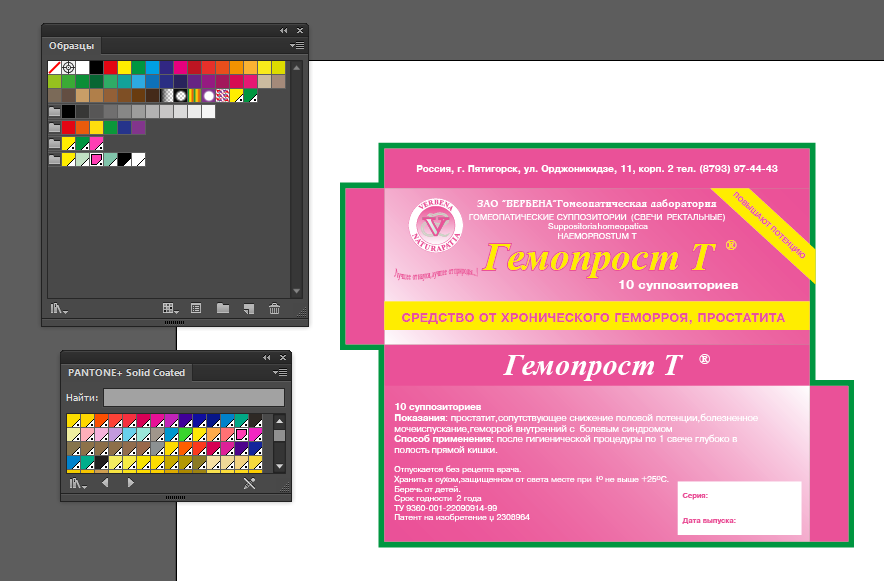Select folder of the red-to-purple color group
Screen dimensions: 884x581
pos(55,127)
